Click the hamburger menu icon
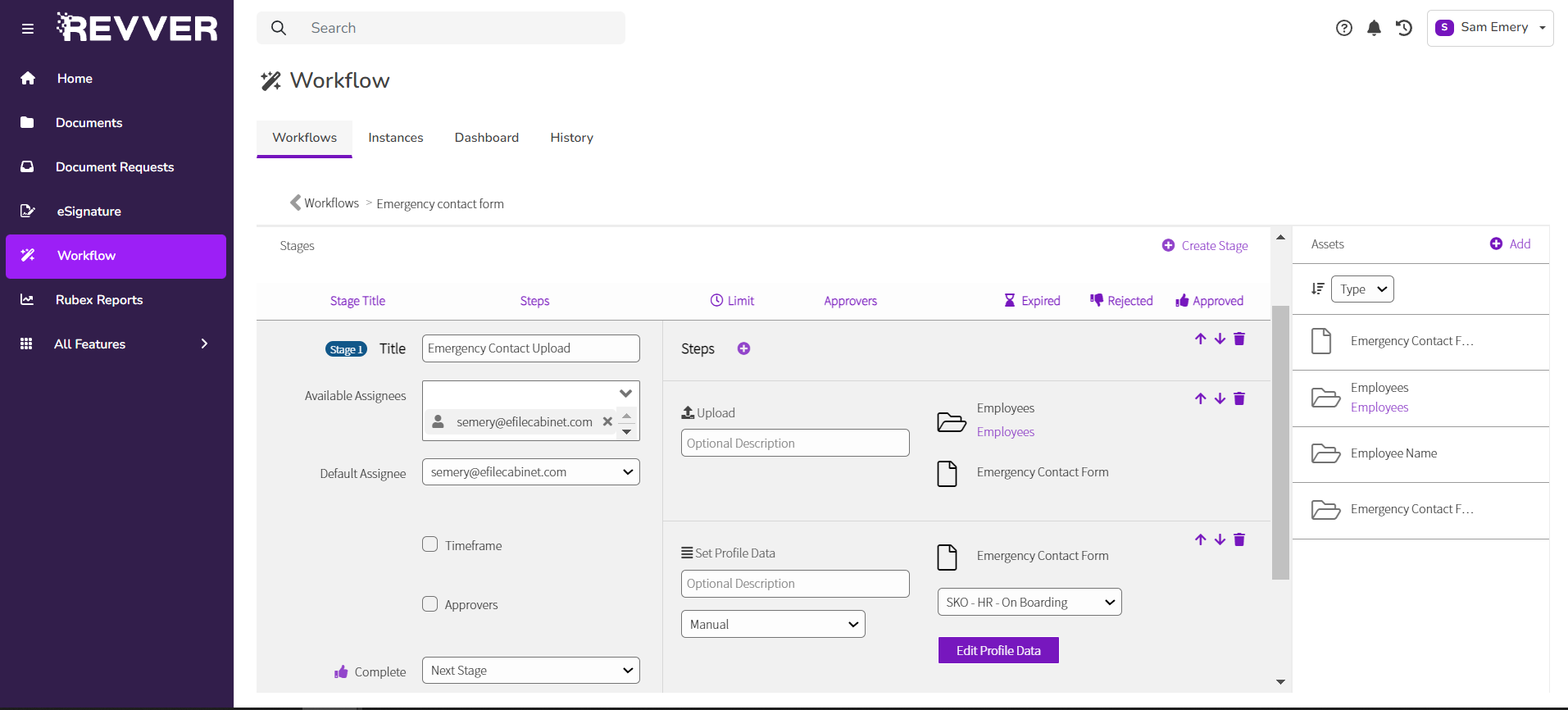1568x710 pixels. 28,29
